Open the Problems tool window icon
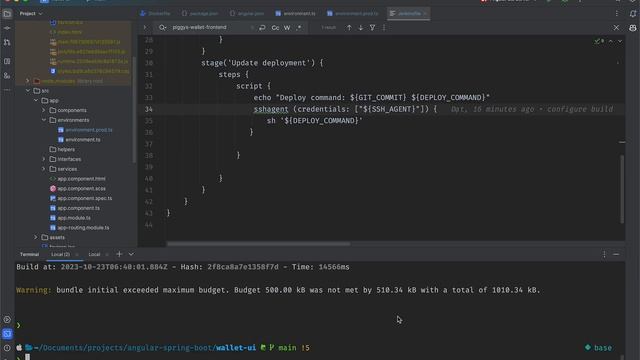 [x=7, y=348]
